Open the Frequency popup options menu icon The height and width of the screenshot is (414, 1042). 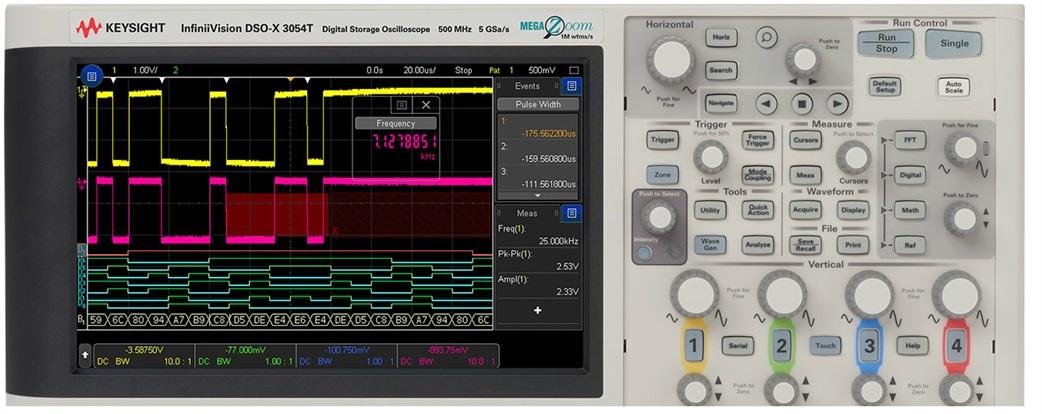tap(402, 104)
